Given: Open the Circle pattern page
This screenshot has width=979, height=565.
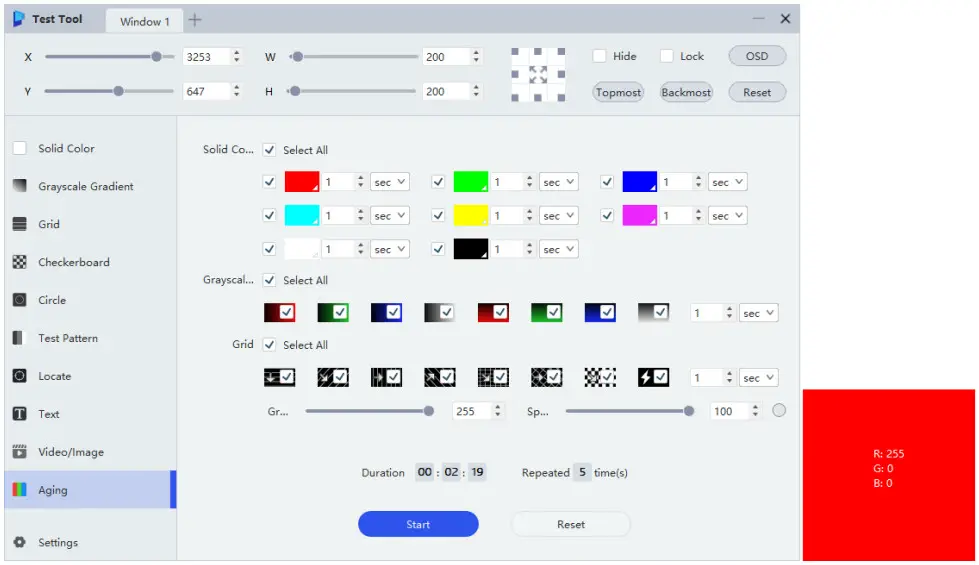Looking at the screenshot, I should [x=91, y=300].
